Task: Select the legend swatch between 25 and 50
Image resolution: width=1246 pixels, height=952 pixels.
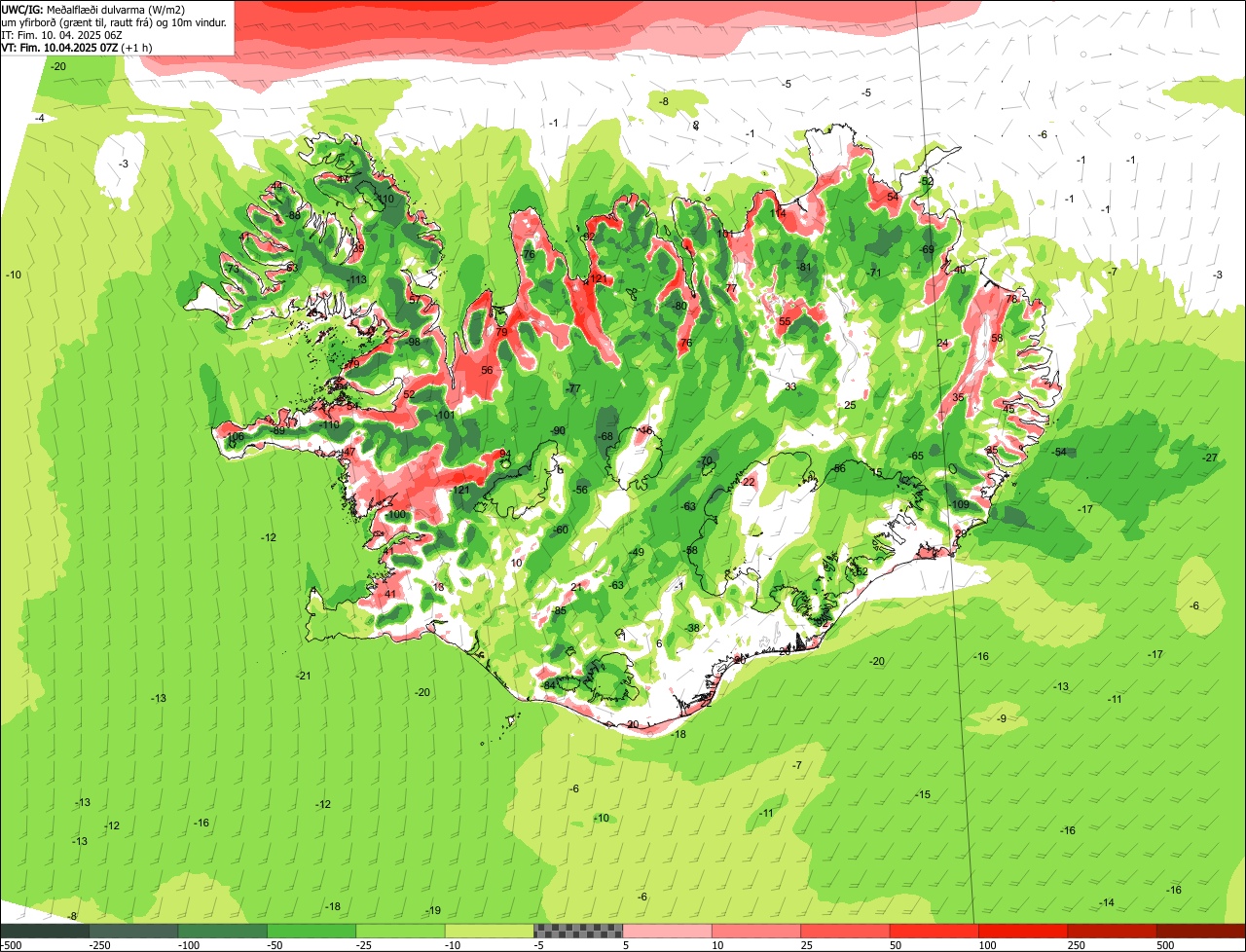Action: tap(845, 931)
